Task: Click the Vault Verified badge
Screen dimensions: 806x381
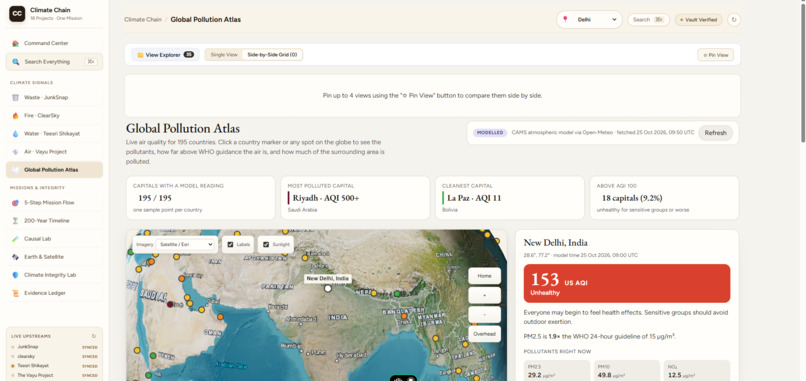Action: point(699,20)
